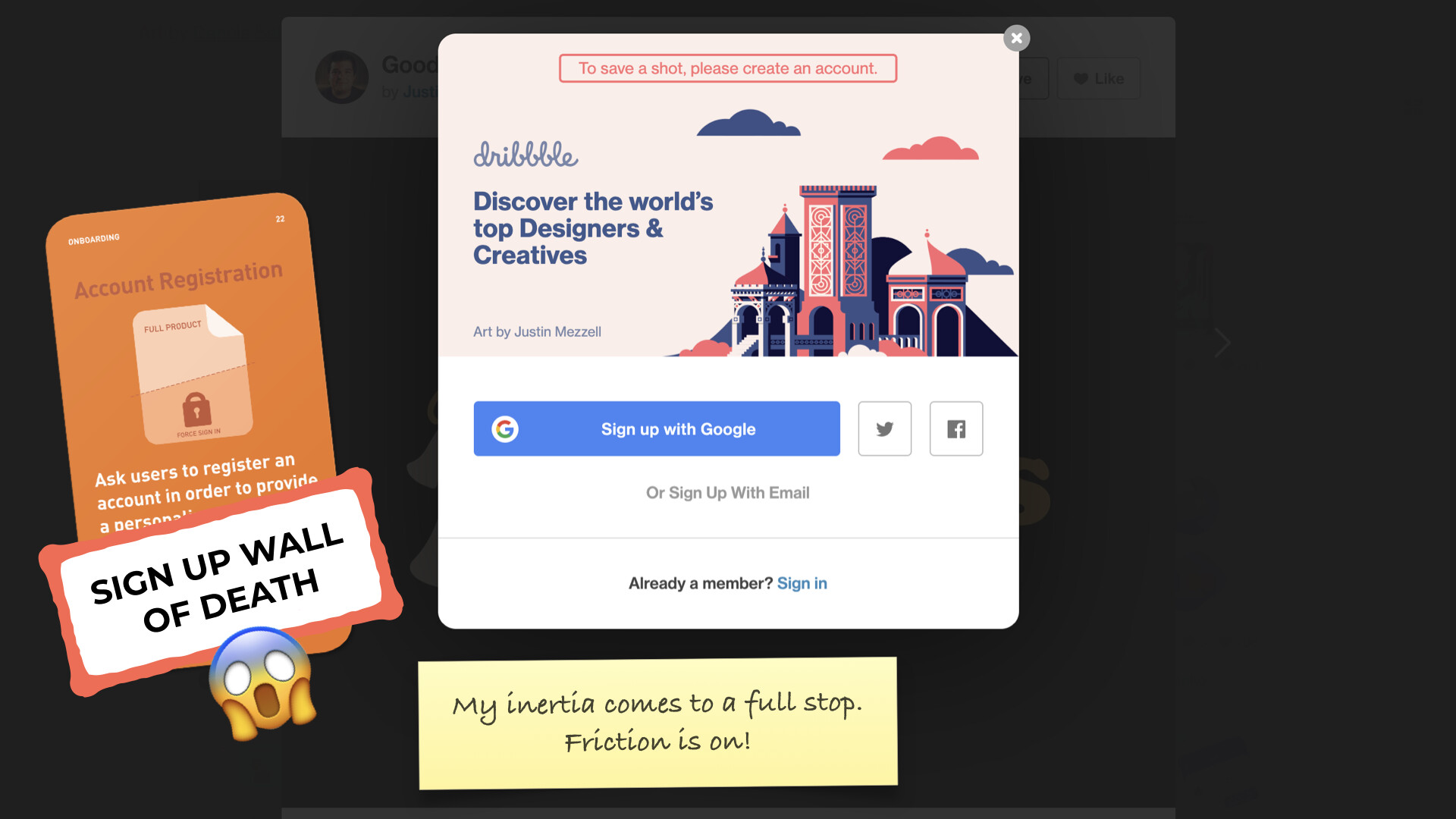Click the Discover top Designers heading
The image size is (1456, 819).
pos(593,228)
